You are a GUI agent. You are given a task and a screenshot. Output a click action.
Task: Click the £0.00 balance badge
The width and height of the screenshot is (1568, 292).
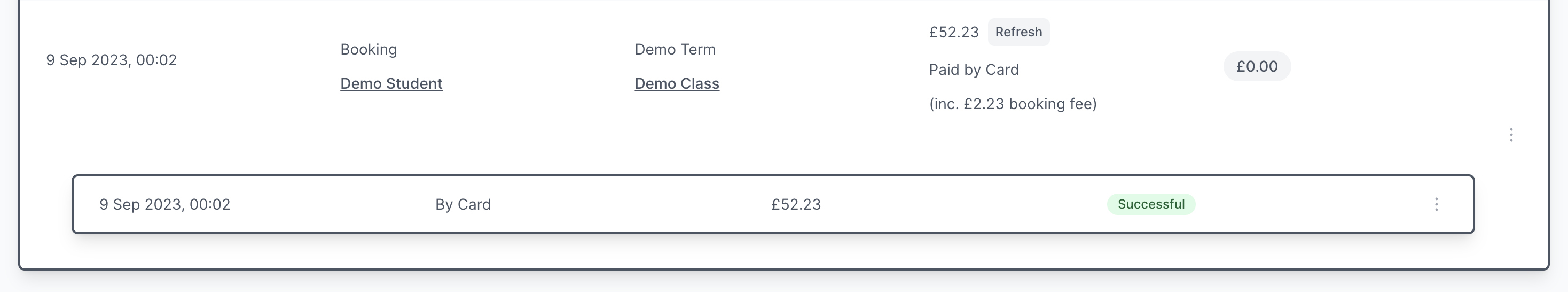tap(1256, 66)
